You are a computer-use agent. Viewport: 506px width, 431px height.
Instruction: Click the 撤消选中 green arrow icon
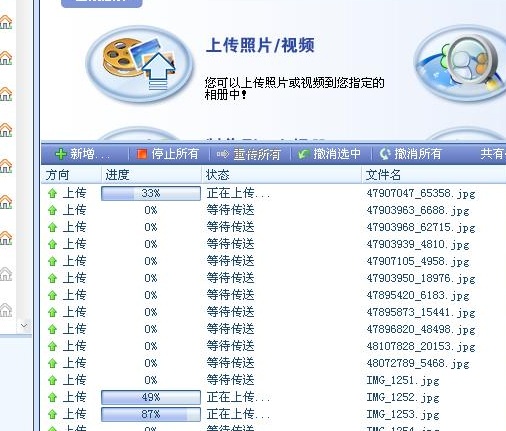(x=303, y=154)
